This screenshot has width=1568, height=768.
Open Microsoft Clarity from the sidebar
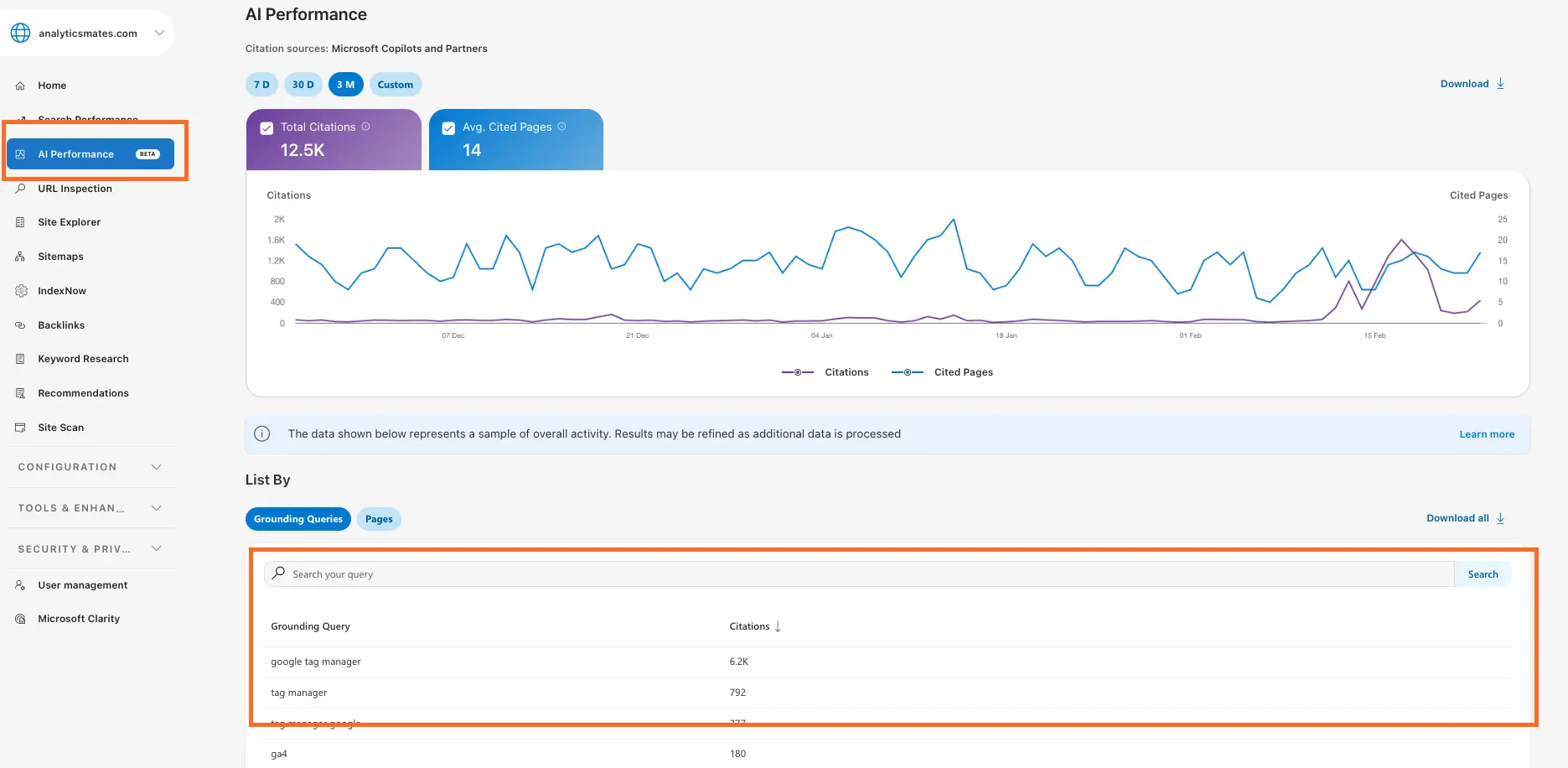click(x=79, y=618)
